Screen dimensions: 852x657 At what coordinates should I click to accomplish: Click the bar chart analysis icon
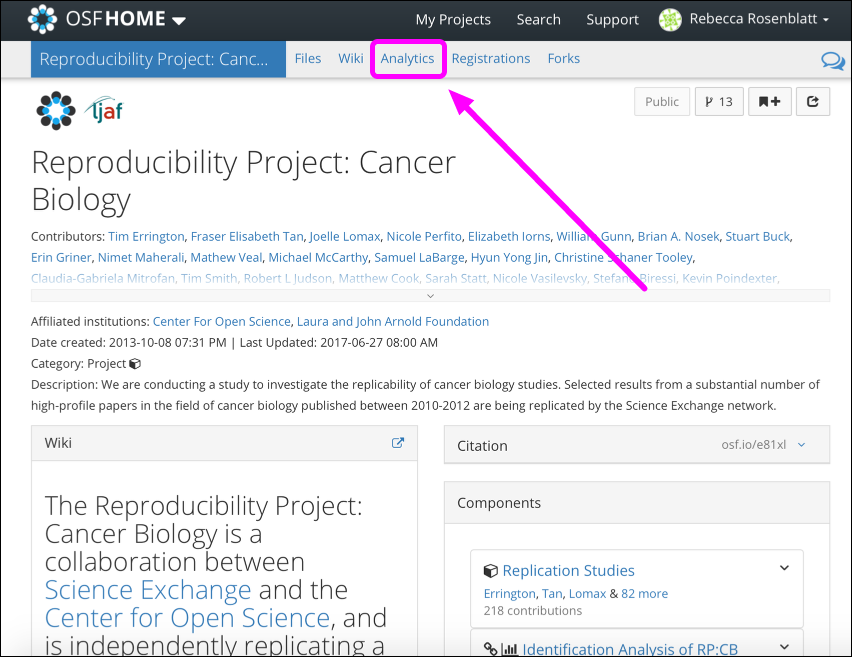[x=509, y=649]
